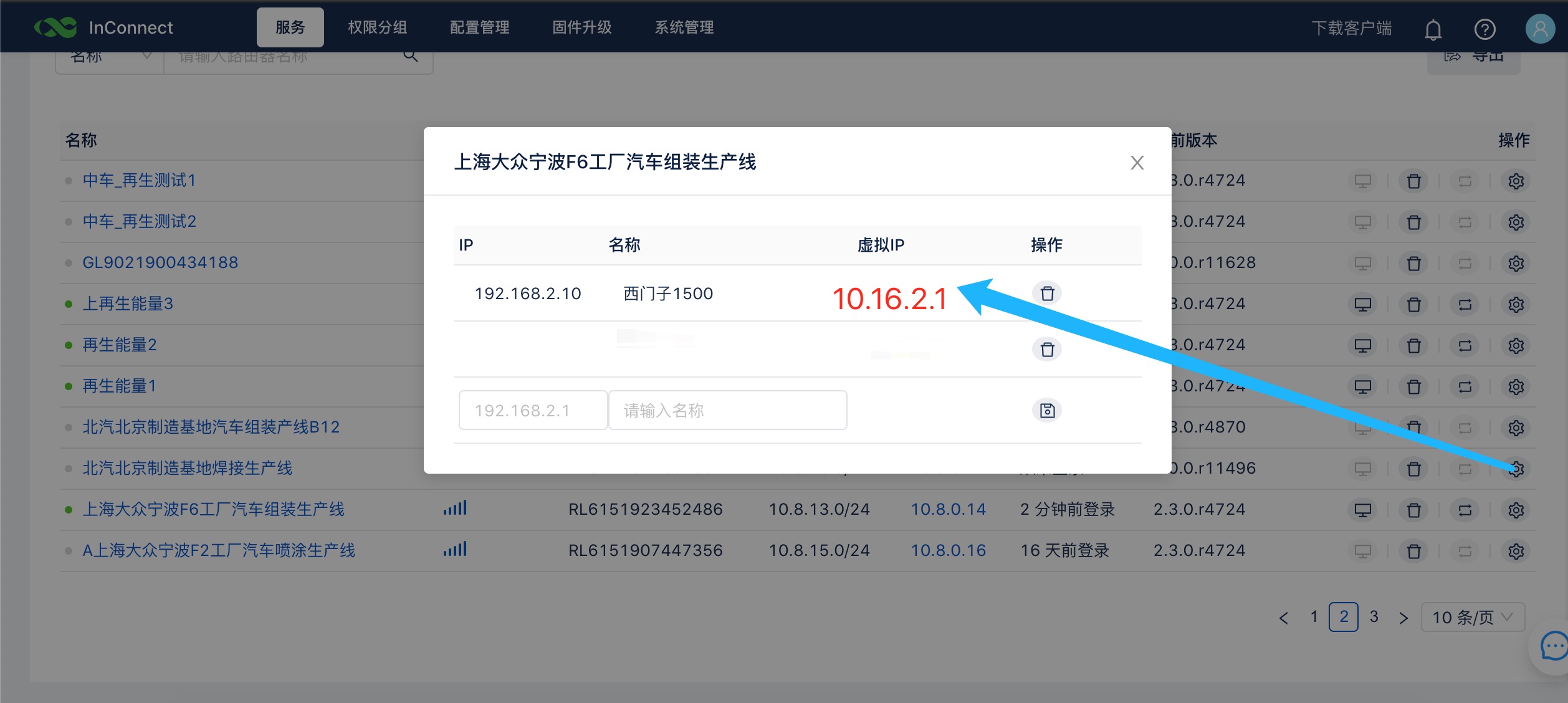Delete the 西门子1500 virtual IP entry
The image size is (1568, 703).
pos(1047,293)
